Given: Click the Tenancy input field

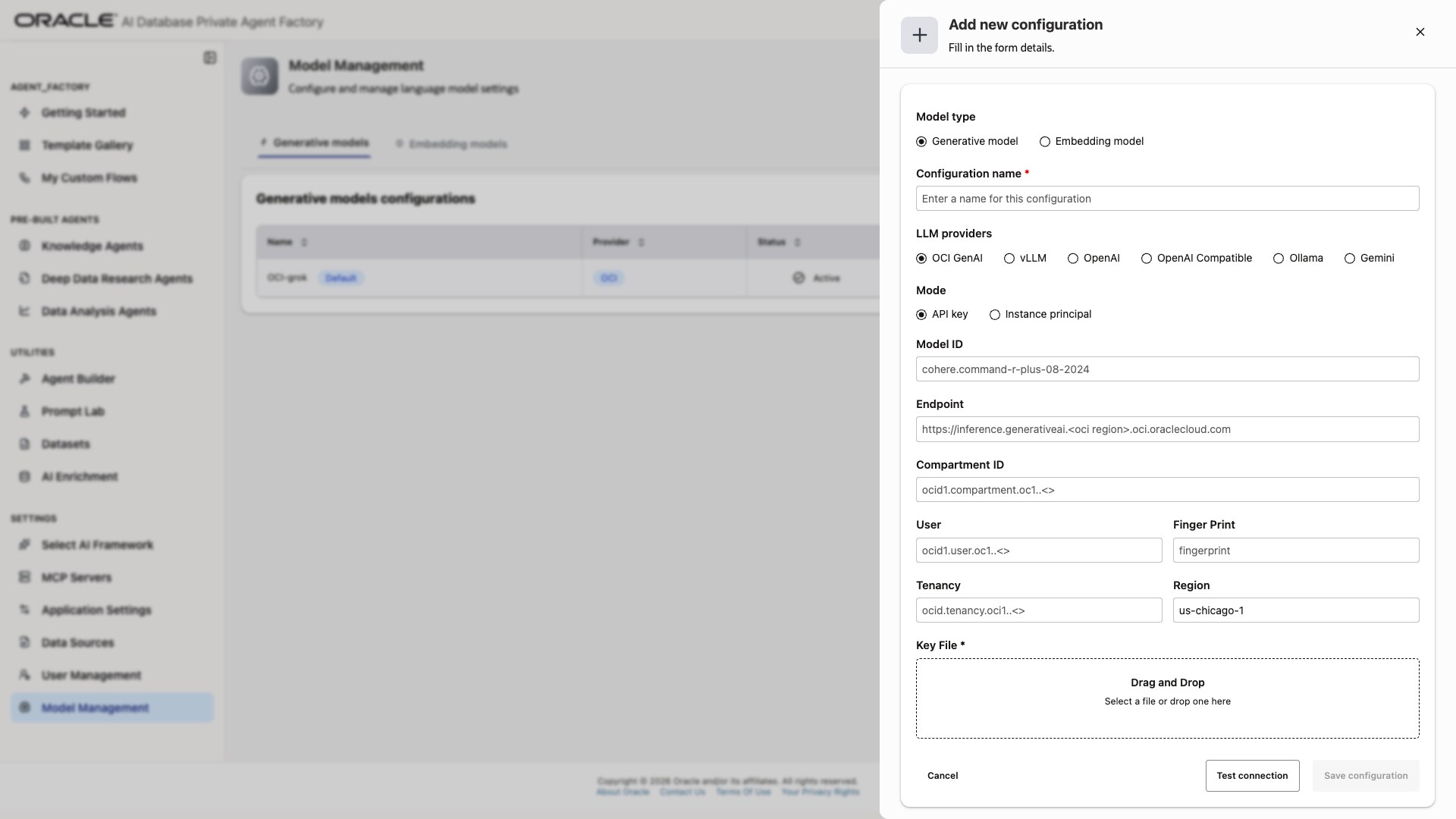Looking at the screenshot, I should (x=1039, y=610).
